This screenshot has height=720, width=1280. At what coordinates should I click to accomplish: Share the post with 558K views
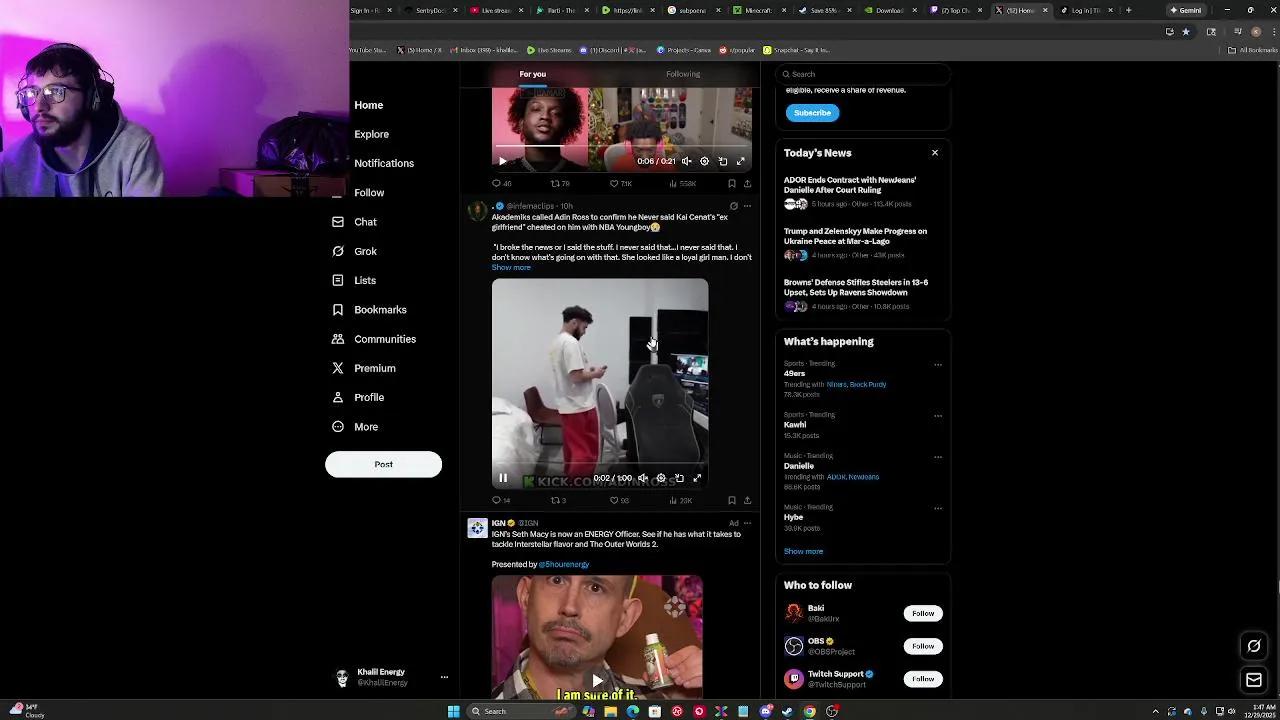pyautogui.click(x=747, y=184)
